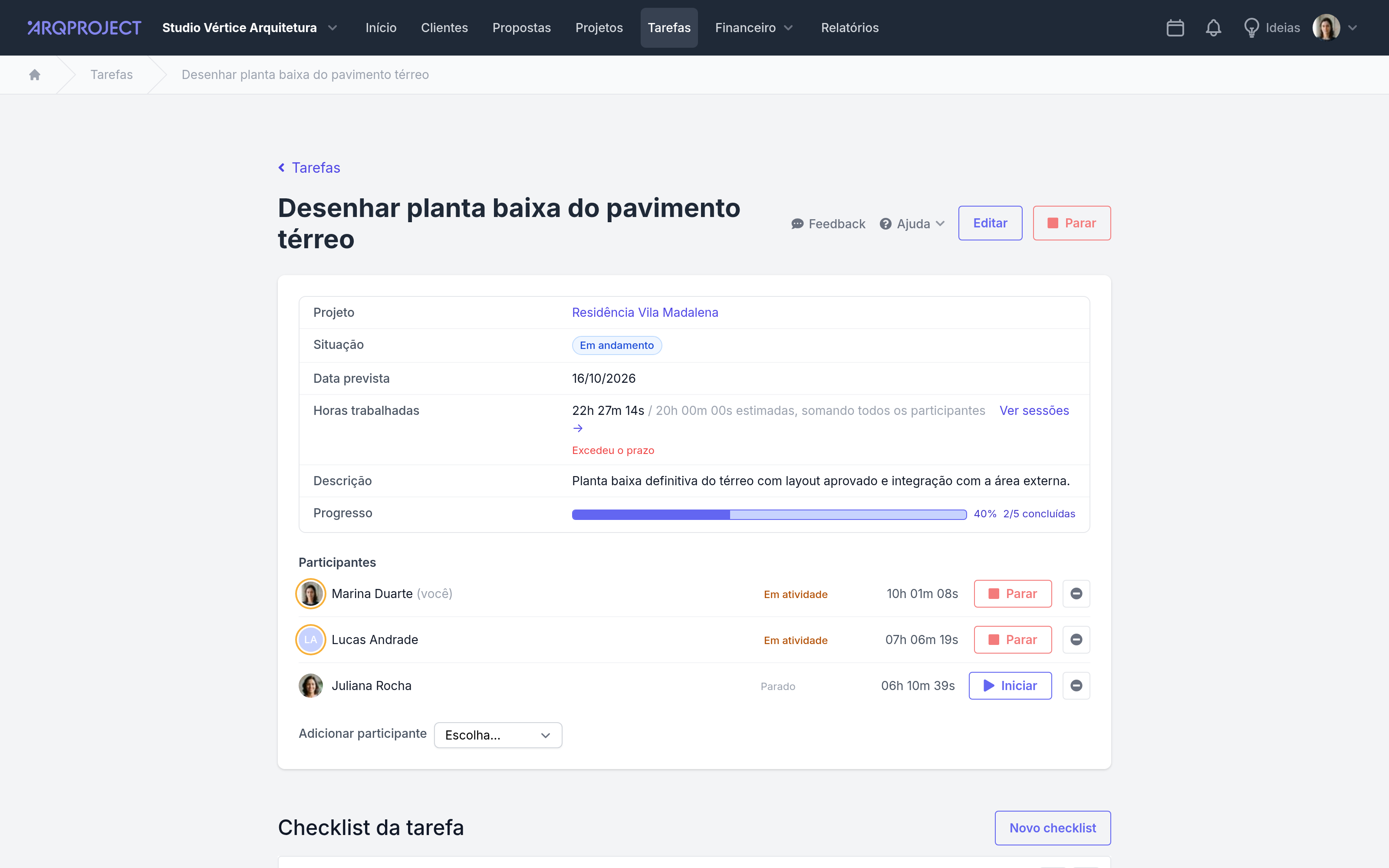The height and width of the screenshot is (868, 1389).
Task: Open the Propostas section
Action: 521,27
